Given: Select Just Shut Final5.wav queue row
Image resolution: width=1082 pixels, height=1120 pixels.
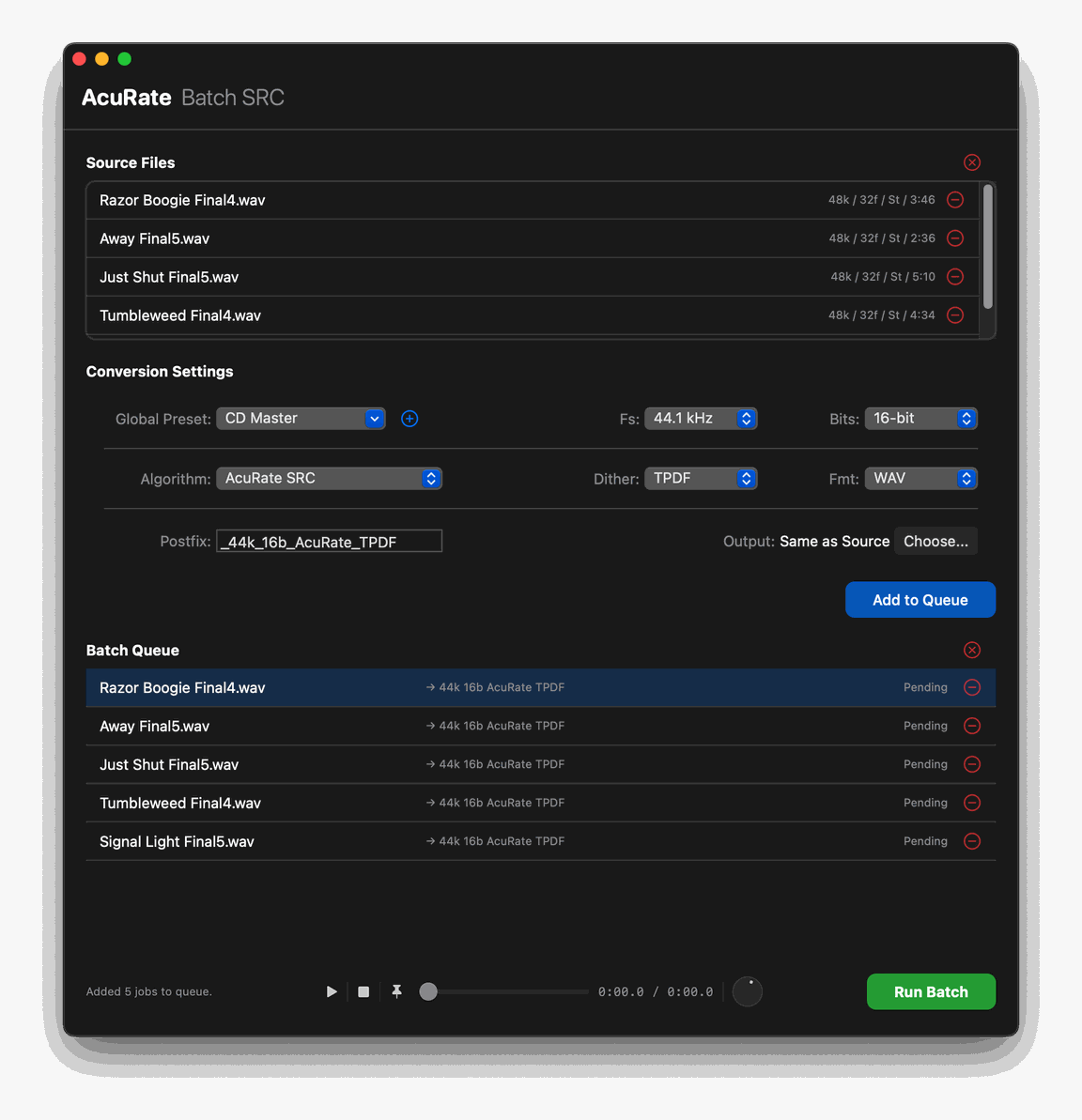Looking at the screenshot, I should coord(541,764).
